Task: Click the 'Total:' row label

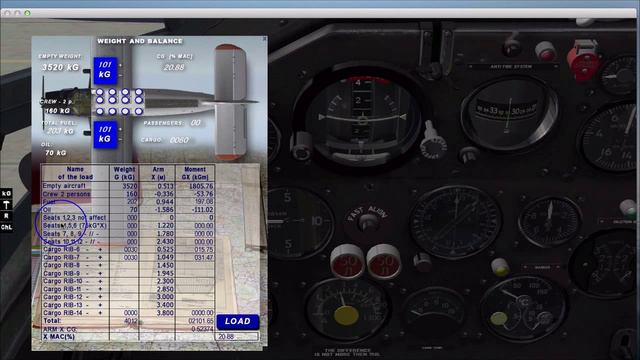Action: click(52, 321)
